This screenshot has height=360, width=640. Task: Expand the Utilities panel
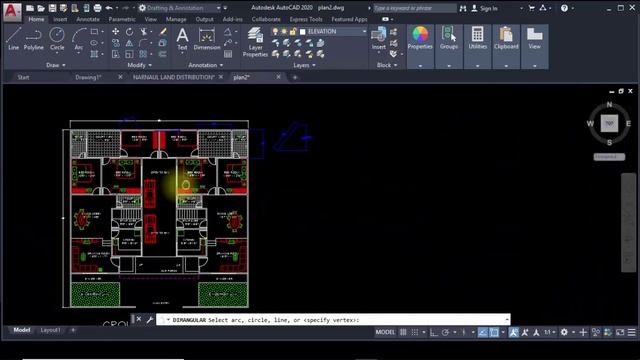[478, 65]
